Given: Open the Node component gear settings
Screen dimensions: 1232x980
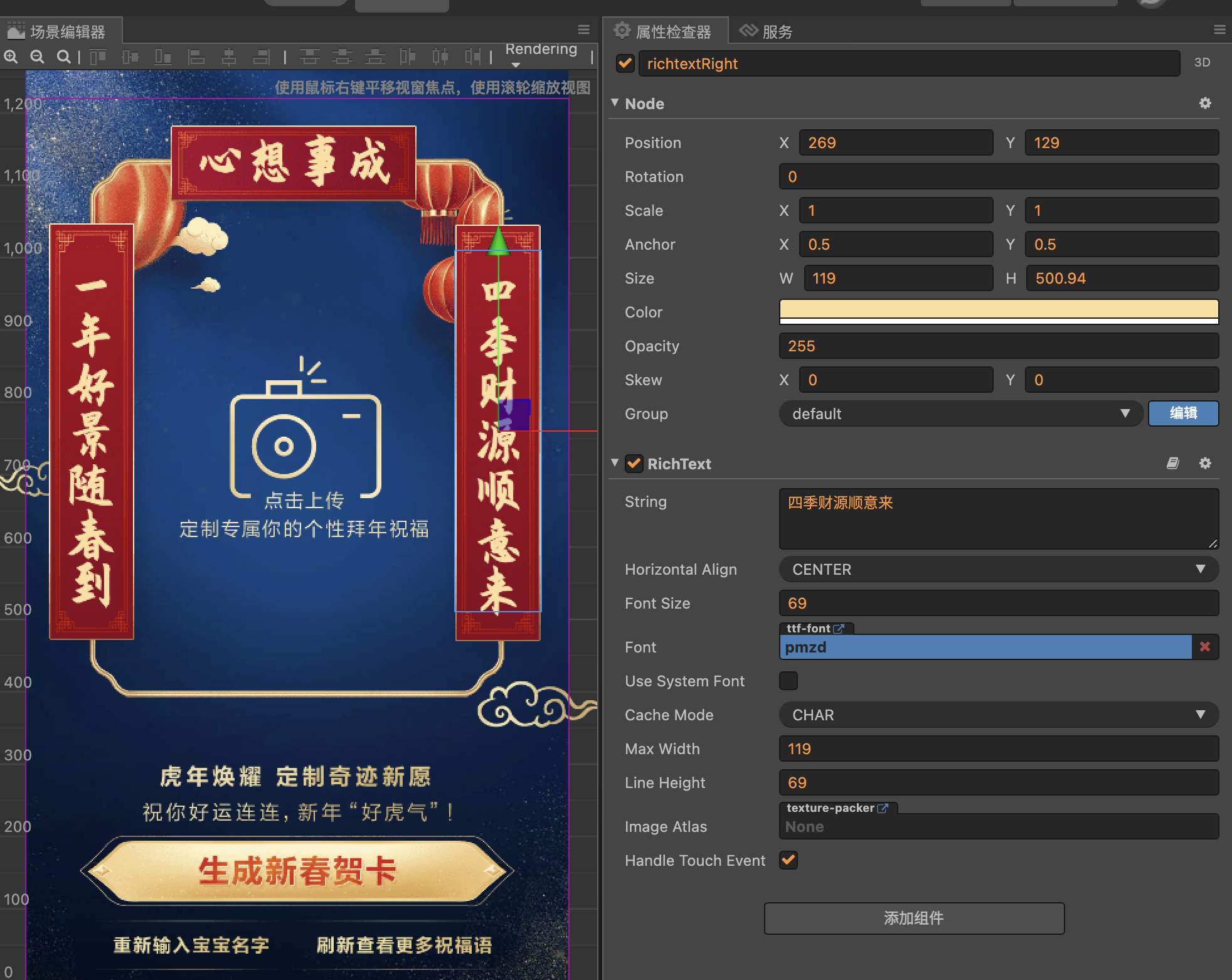Looking at the screenshot, I should 1204,104.
